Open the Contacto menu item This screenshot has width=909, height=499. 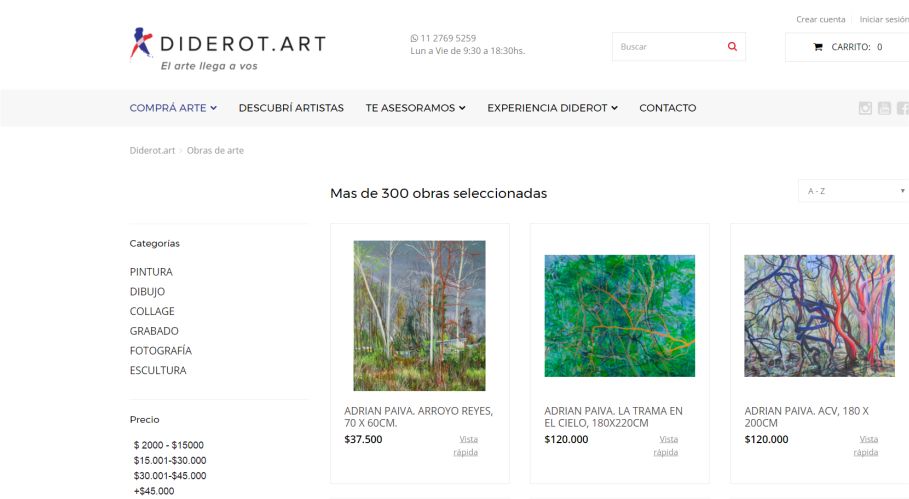point(667,108)
